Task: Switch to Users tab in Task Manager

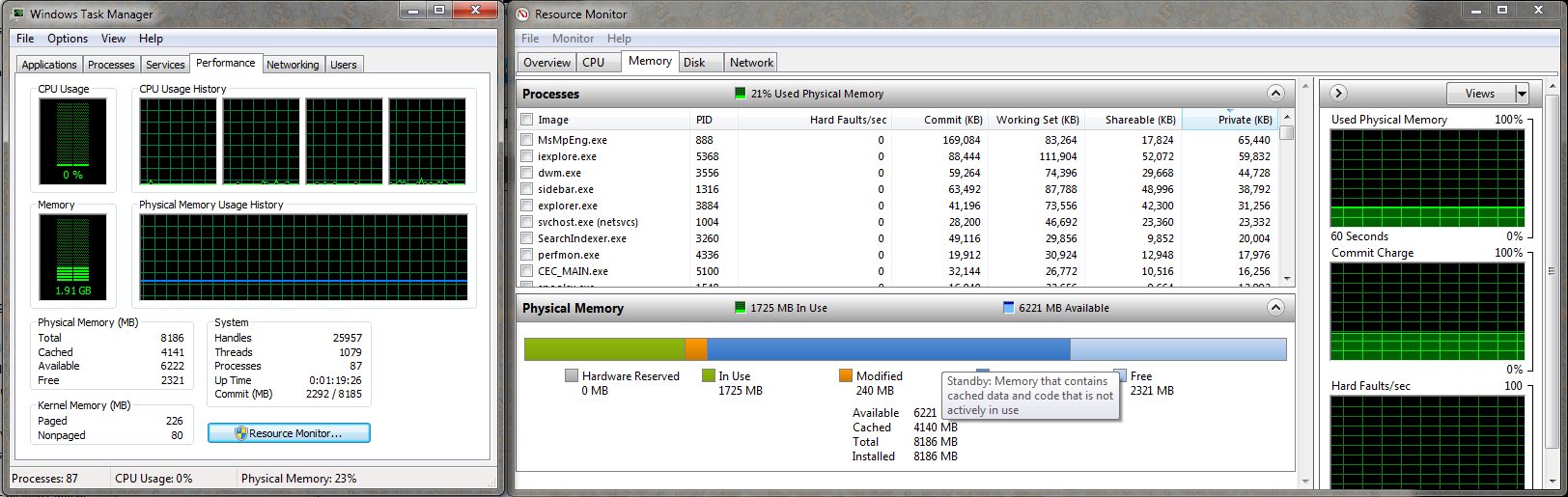Action: point(344,65)
